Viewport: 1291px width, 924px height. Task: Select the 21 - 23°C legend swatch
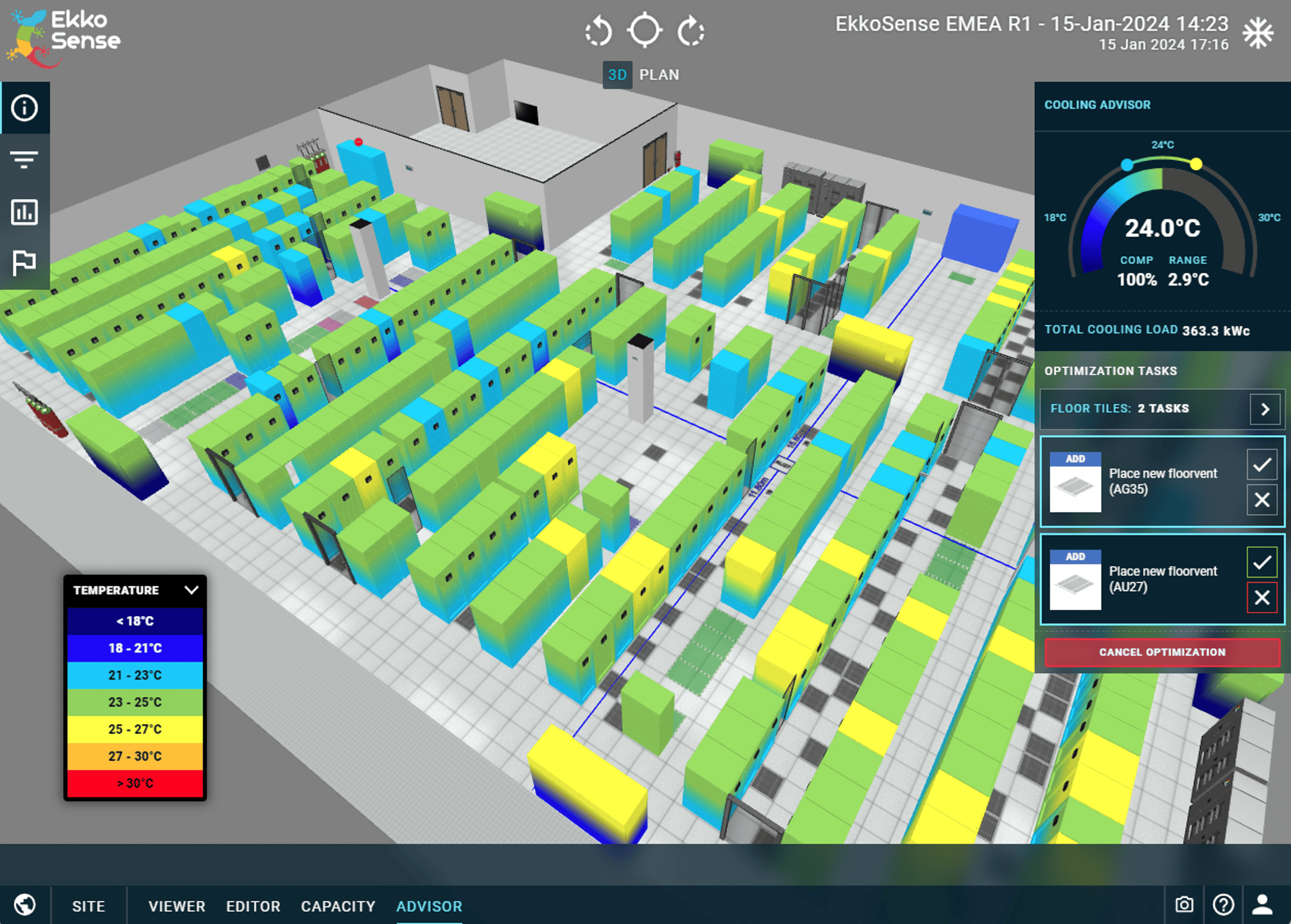(135, 675)
